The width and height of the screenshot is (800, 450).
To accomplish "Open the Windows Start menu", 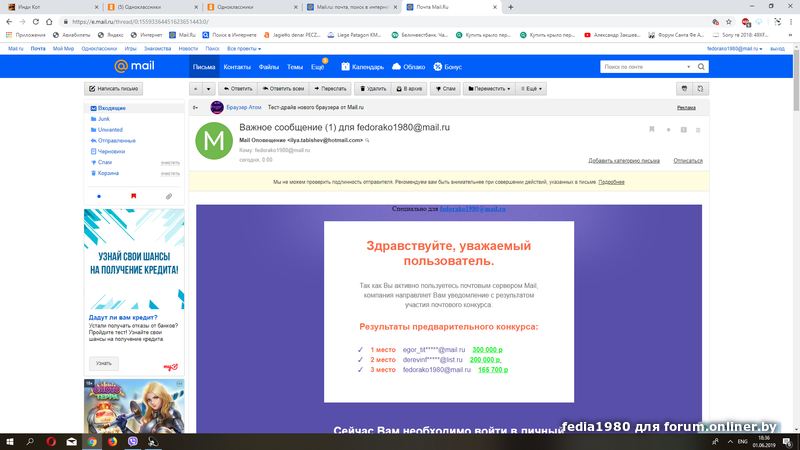I will click(x=10, y=442).
